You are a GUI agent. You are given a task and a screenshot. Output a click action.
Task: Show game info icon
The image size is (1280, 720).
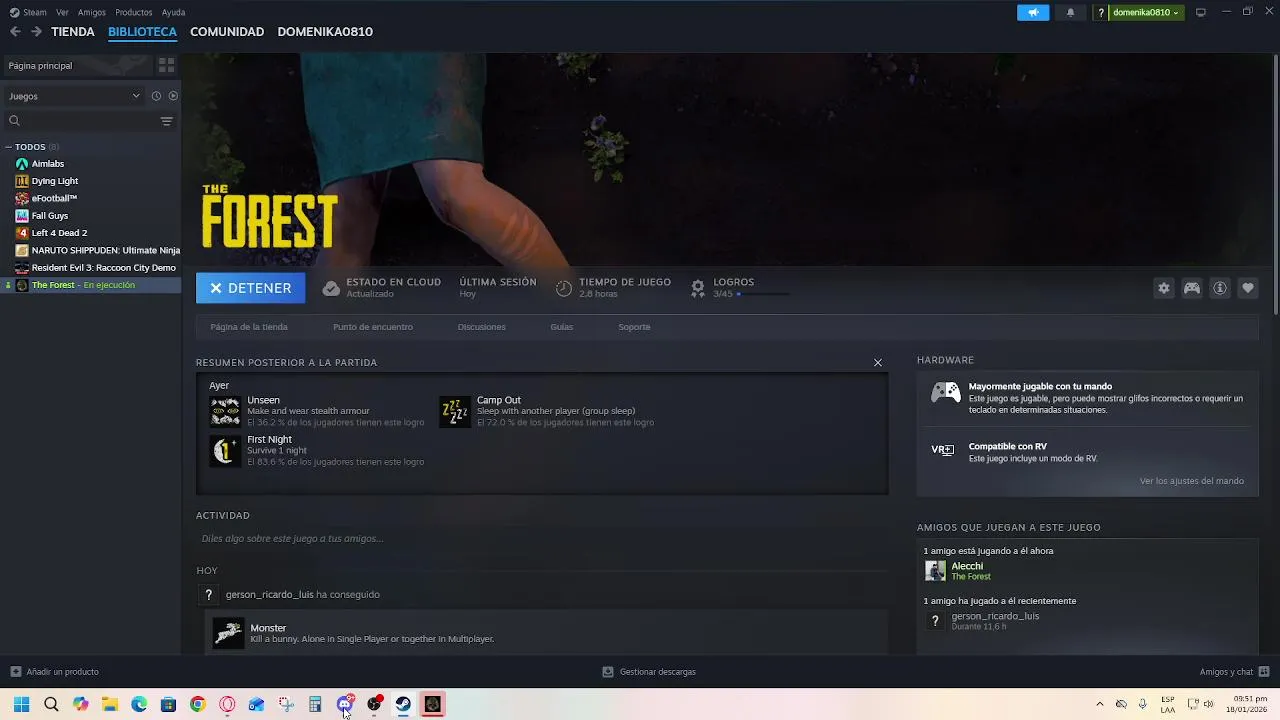[1220, 288]
